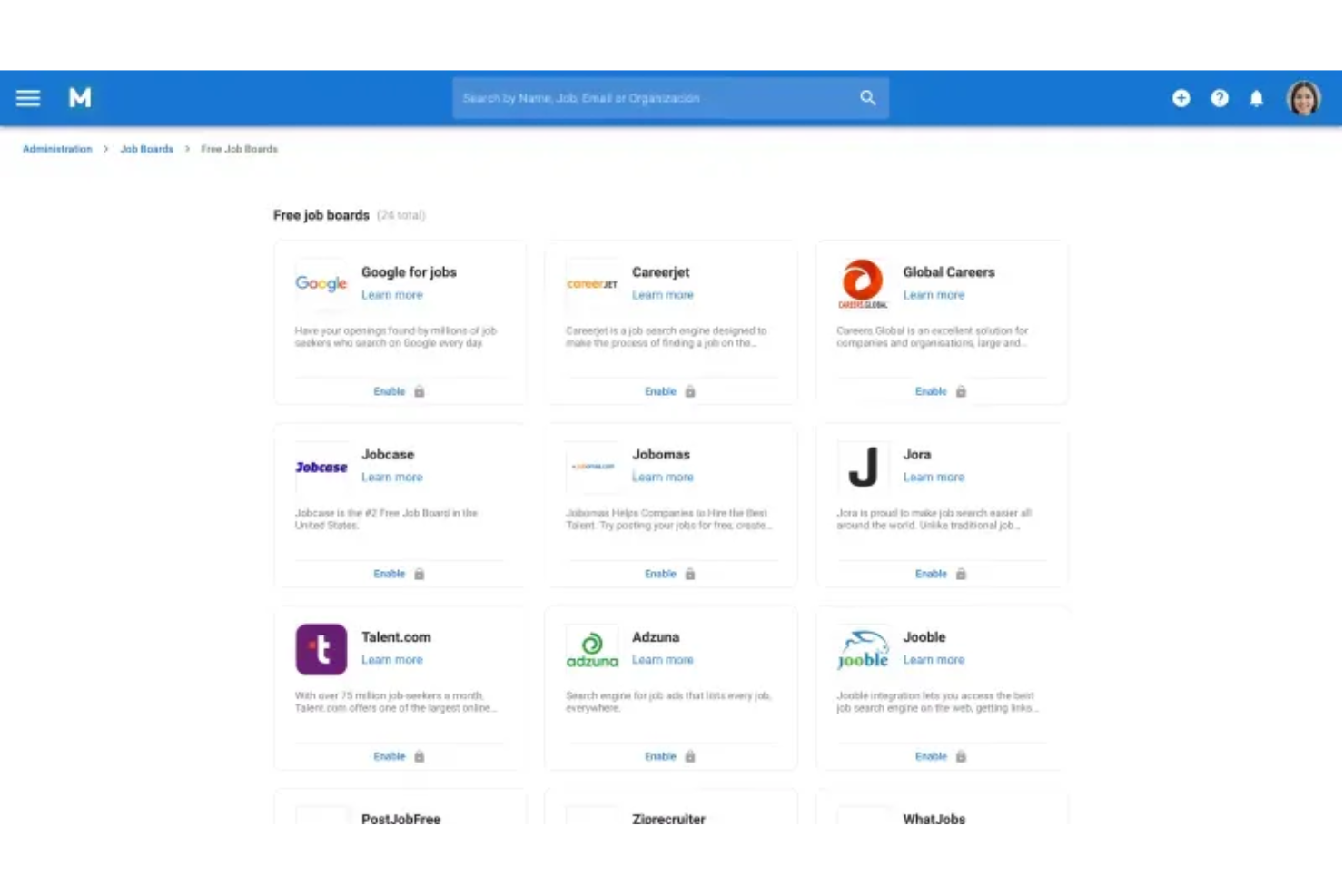Click lock icon on Talent.com card
This screenshot has height=896, width=1344.
419,757
